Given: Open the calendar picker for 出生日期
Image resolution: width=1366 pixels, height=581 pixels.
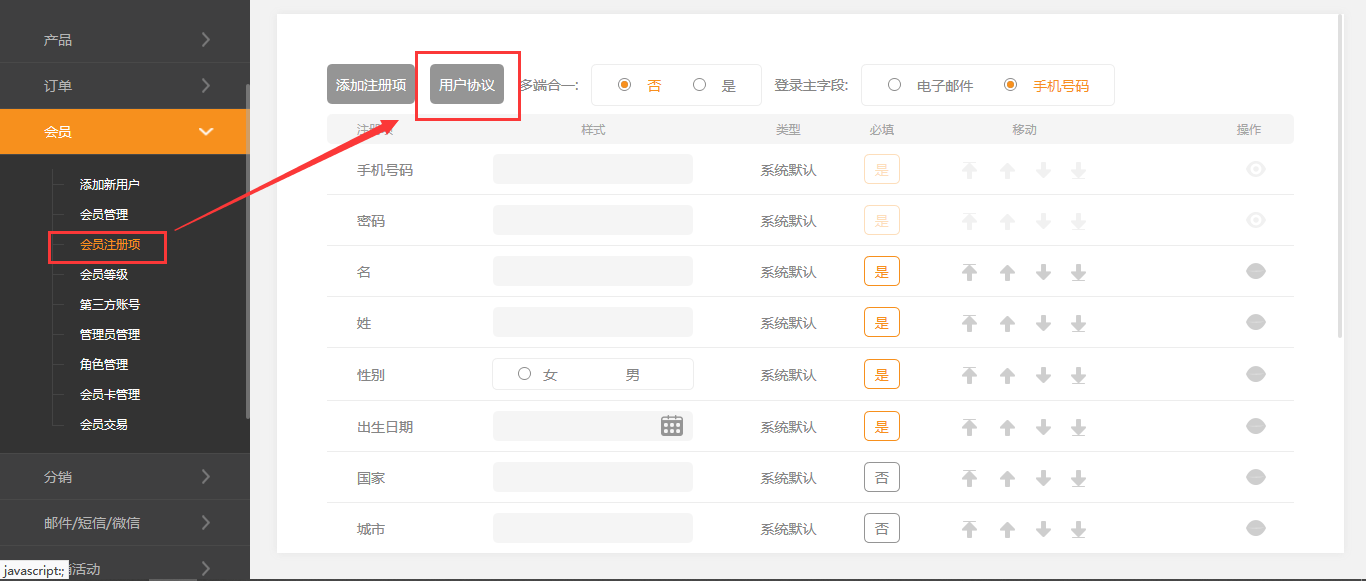Looking at the screenshot, I should [671, 426].
